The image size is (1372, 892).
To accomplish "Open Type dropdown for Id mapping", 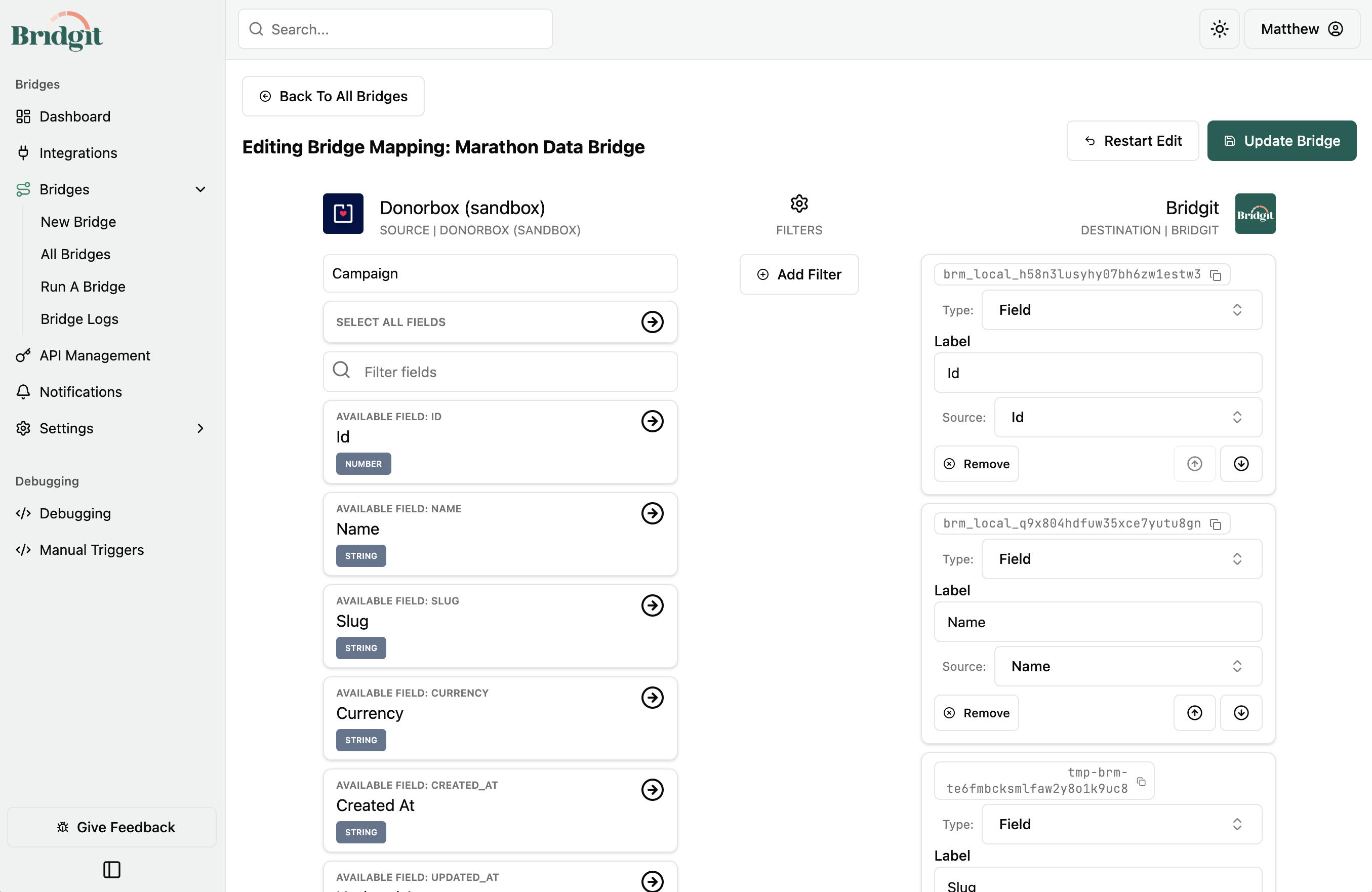I will click(1121, 310).
